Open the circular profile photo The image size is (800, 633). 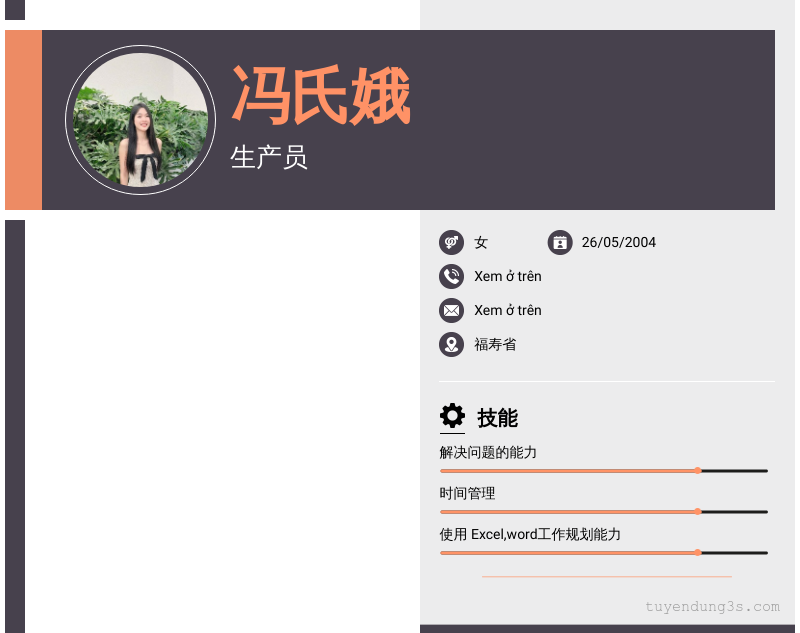(140, 120)
